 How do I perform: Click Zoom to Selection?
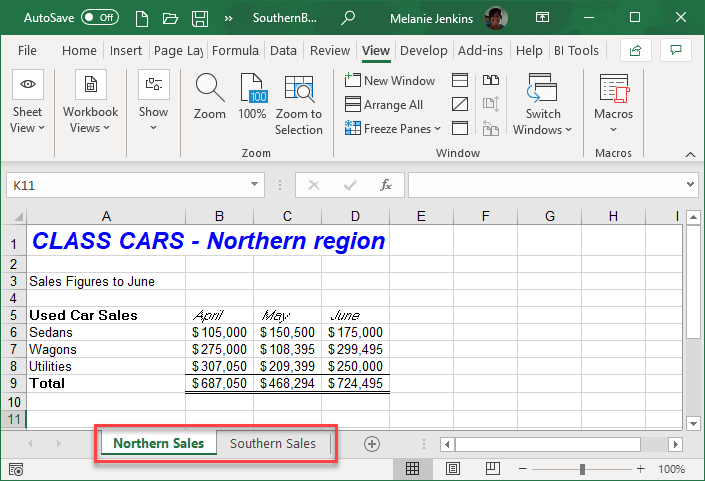[299, 105]
